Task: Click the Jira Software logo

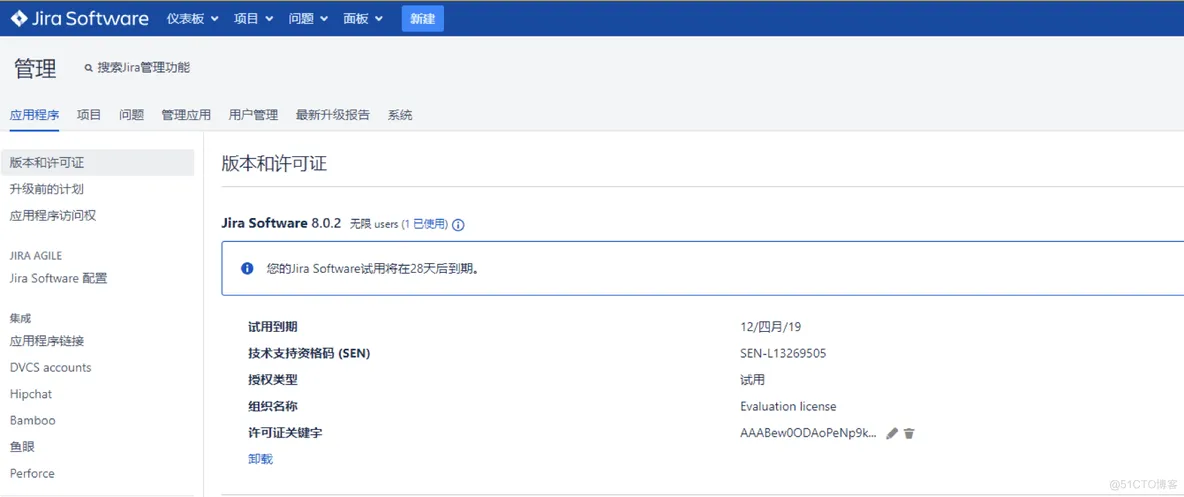Action: [x=79, y=19]
